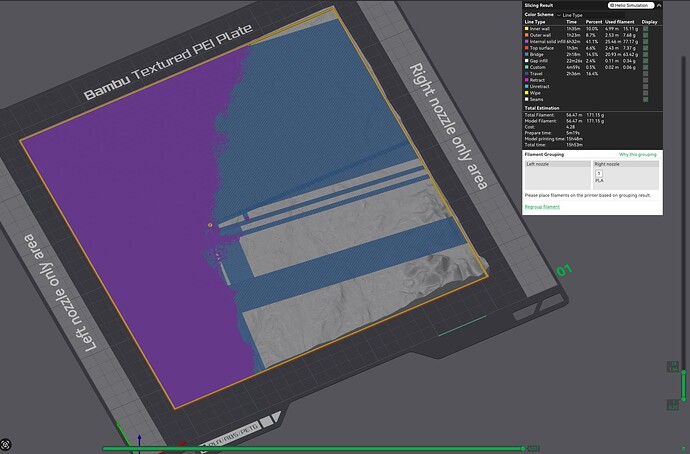Toggle display of Bridge lines

[646, 55]
